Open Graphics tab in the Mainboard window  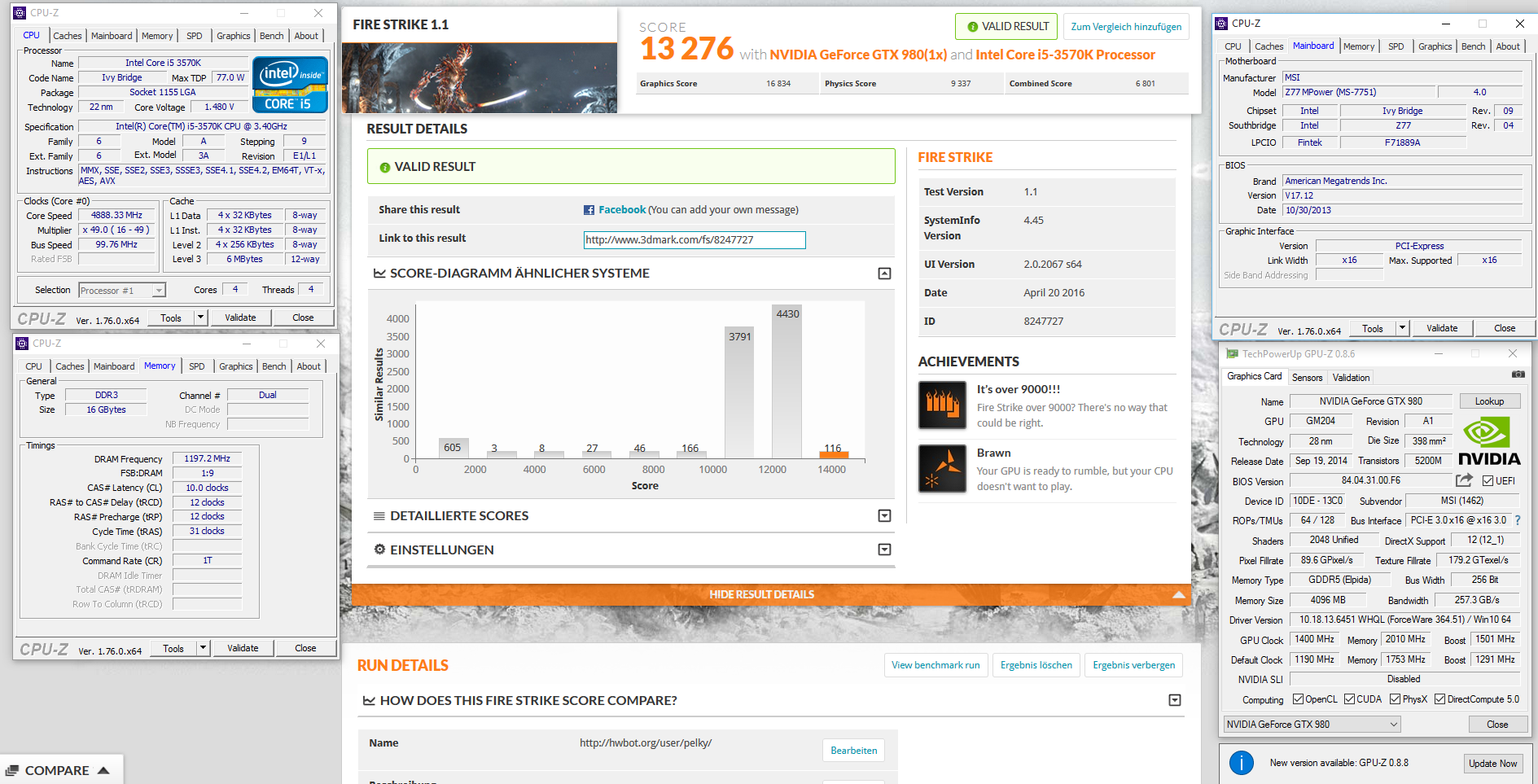point(1435,46)
